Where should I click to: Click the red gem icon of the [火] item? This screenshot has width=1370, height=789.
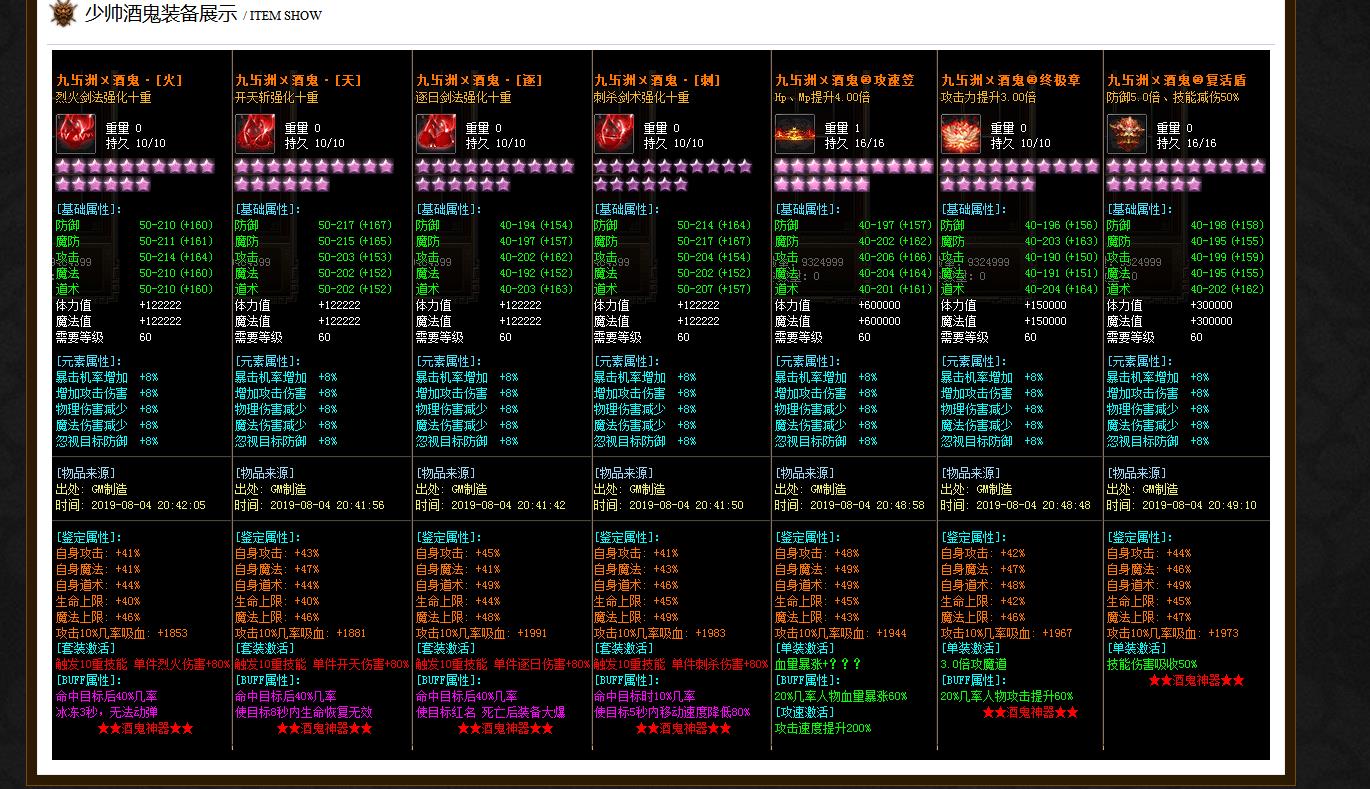pos(76,135)
